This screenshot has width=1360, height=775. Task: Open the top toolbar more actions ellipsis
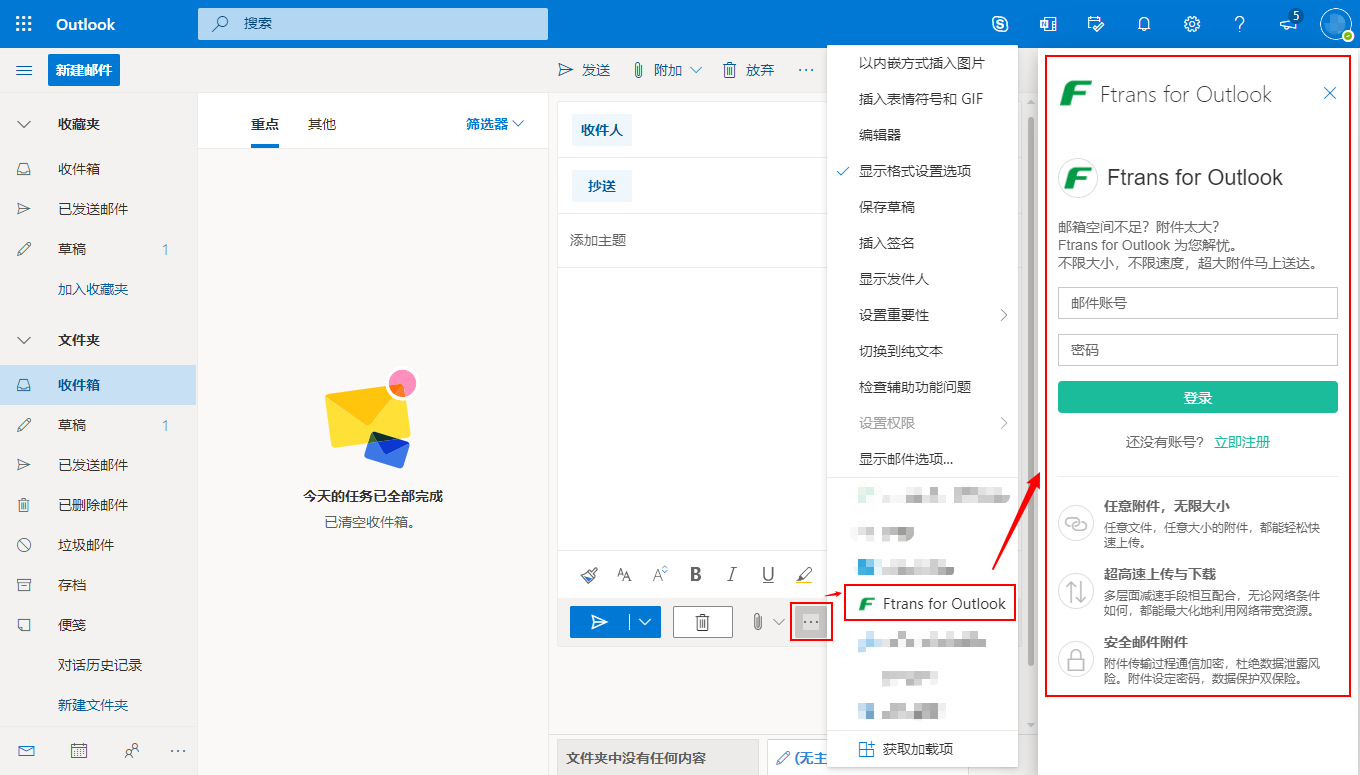coord(806,70)
